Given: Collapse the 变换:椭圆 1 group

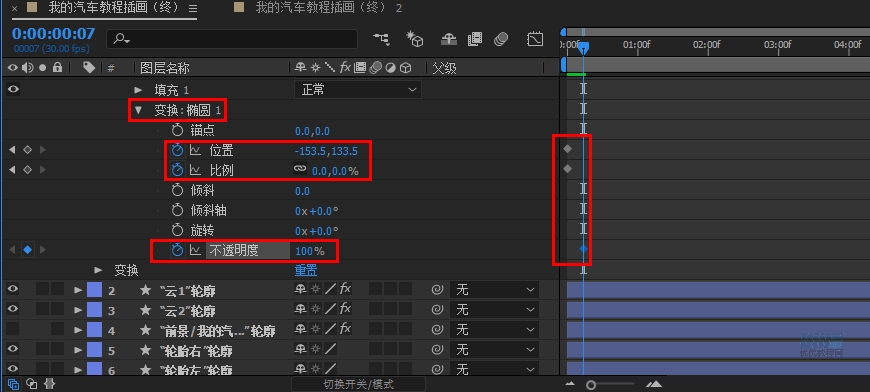Looking at the screenshot, I should 138,110.
